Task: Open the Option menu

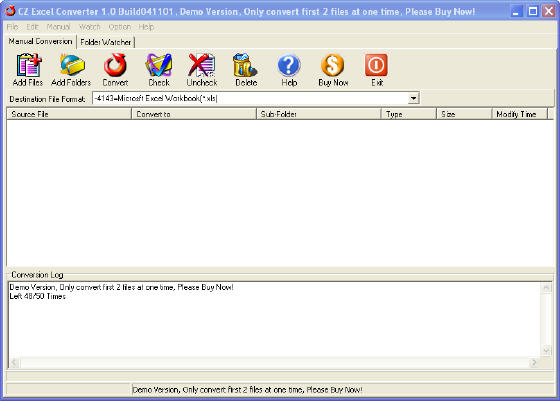Action: (x=120, y=27)
